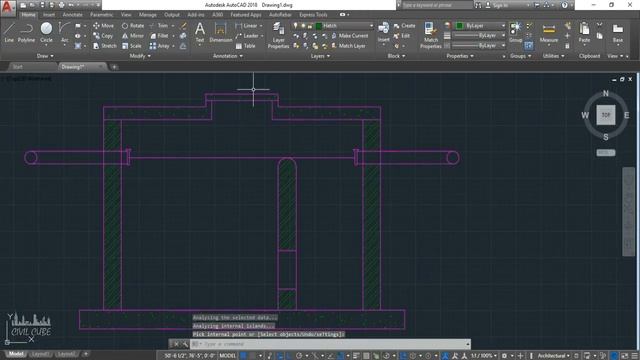Select the Polyline tool

click(26, 33)
